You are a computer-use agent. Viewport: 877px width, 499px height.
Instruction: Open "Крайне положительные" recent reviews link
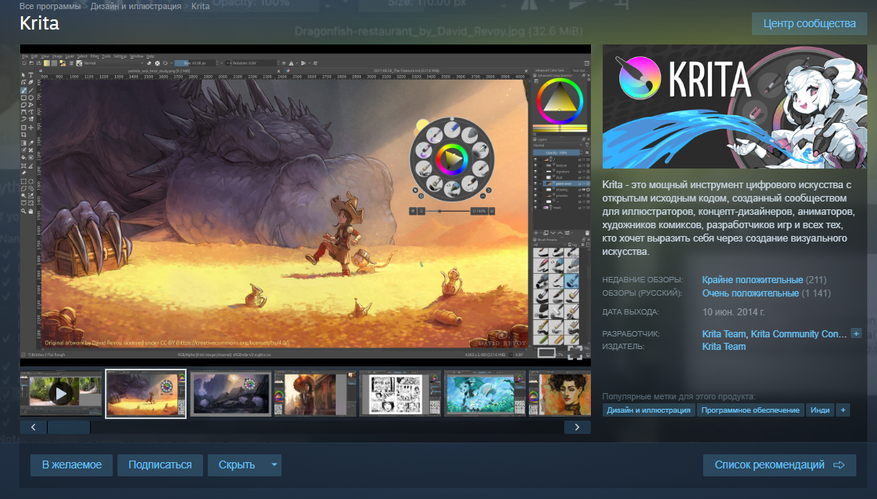click(x=752, y=280)
